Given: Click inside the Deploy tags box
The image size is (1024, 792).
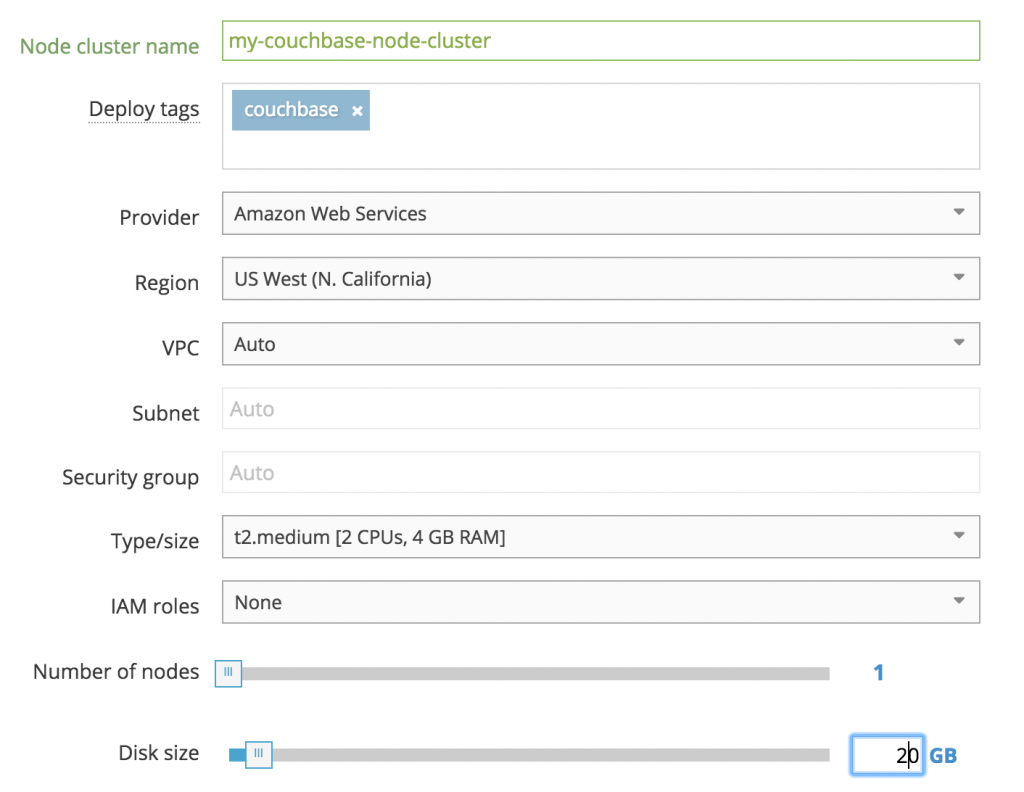Looking at the screenshot, I should [x=601, y=126].
